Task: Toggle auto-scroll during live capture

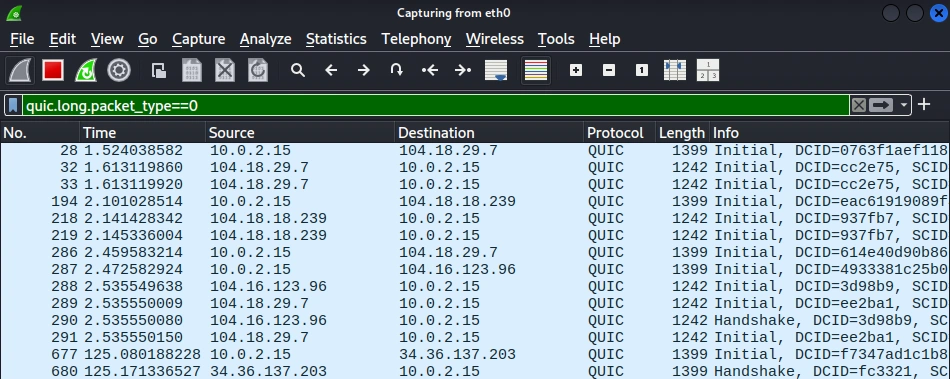Action: pos(496,71)
